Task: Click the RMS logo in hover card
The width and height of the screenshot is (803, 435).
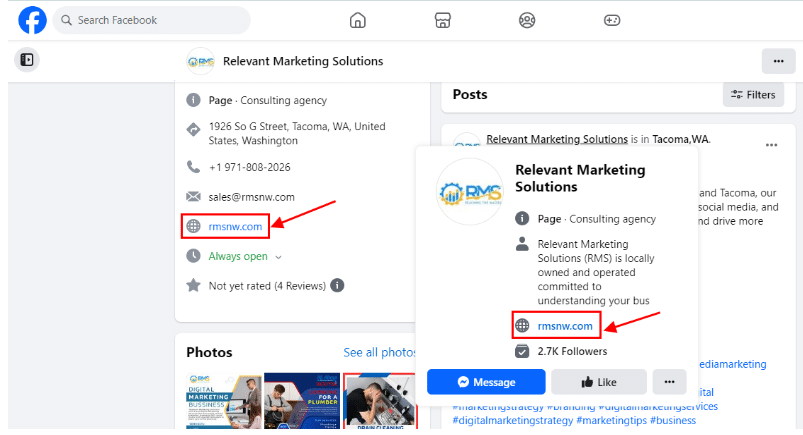Action: (470, 192)
